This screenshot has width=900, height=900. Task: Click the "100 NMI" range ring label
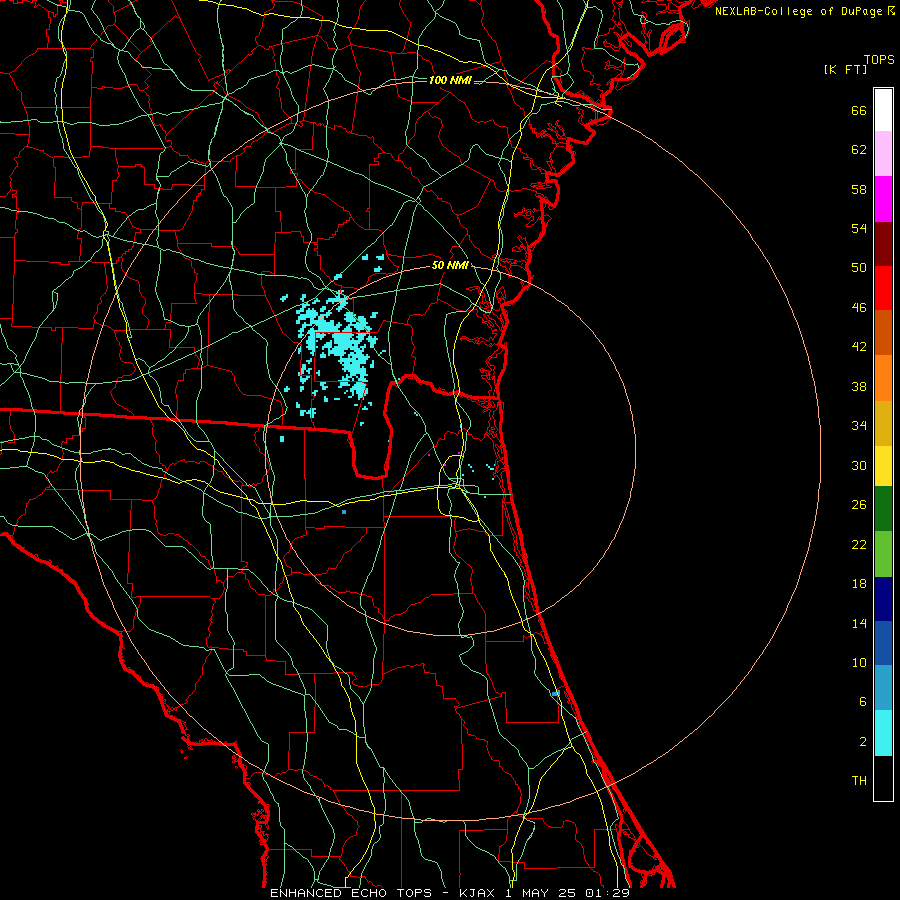[450, 80]
